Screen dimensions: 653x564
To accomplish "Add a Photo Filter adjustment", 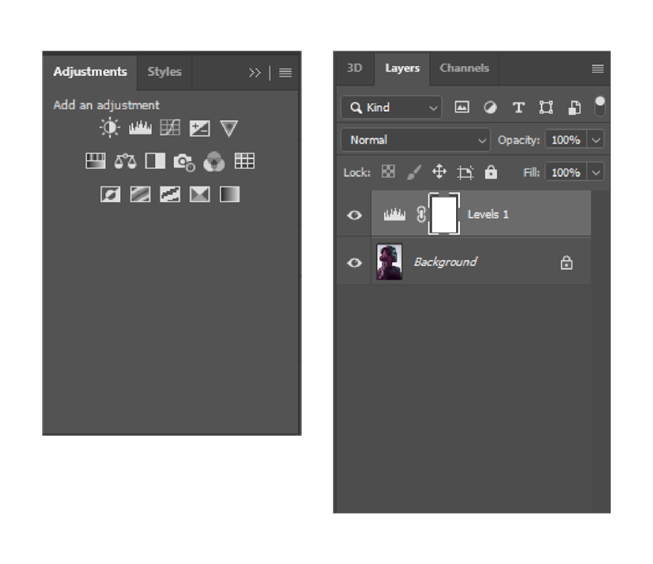I will pyautogui.click(x=184, y=162).
